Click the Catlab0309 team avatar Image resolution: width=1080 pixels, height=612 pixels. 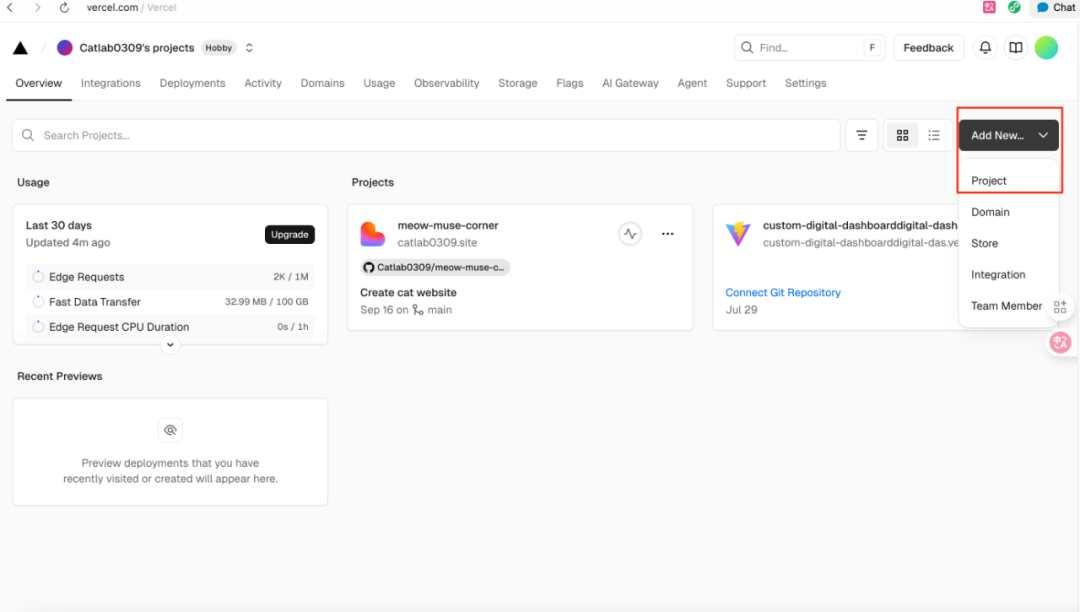pyautogui.click(x=65, y=48)
